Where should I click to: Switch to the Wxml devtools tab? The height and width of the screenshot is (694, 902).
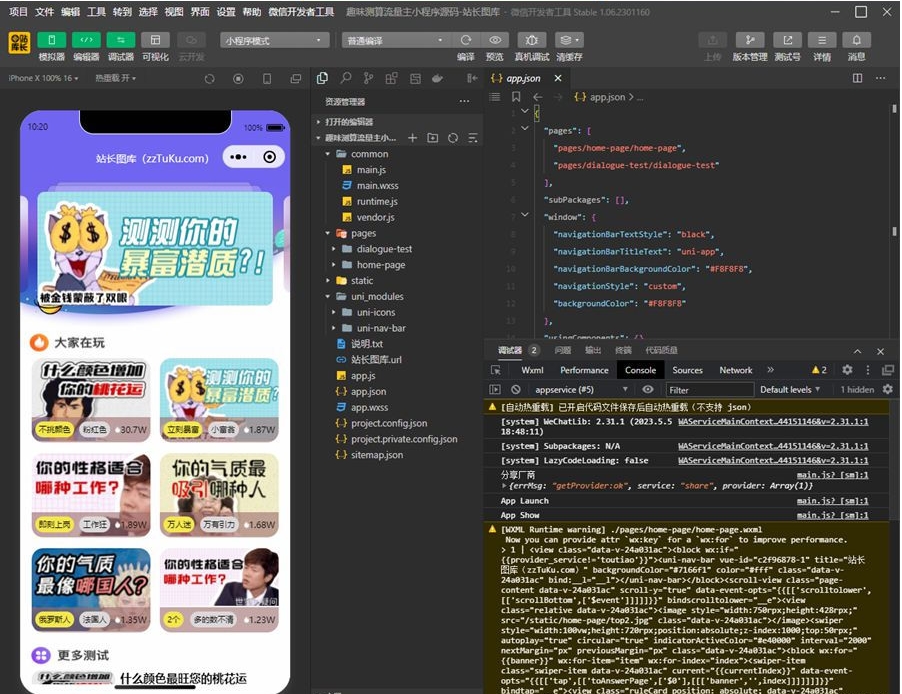click(532, 370)
